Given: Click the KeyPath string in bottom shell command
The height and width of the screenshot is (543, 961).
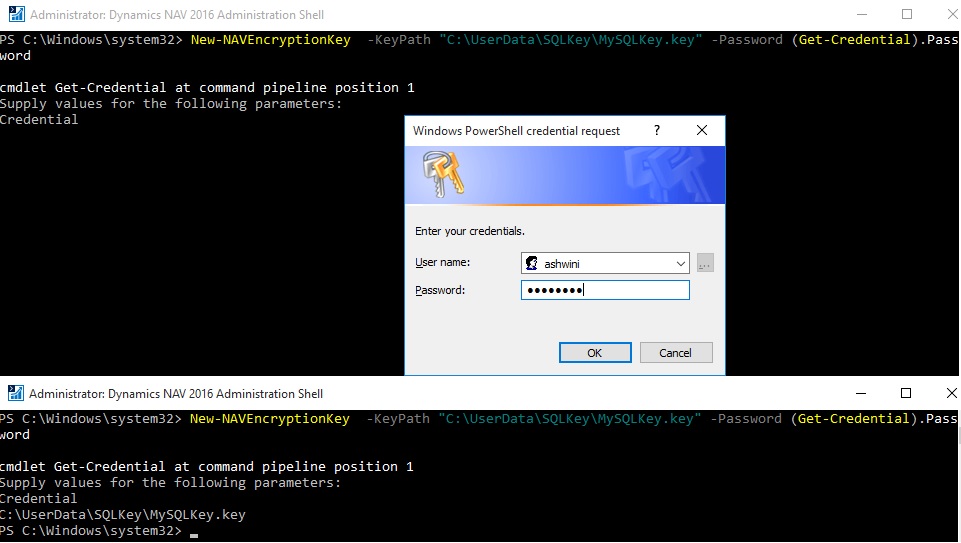Looking at the screenshot, I should tap(569, 419).
